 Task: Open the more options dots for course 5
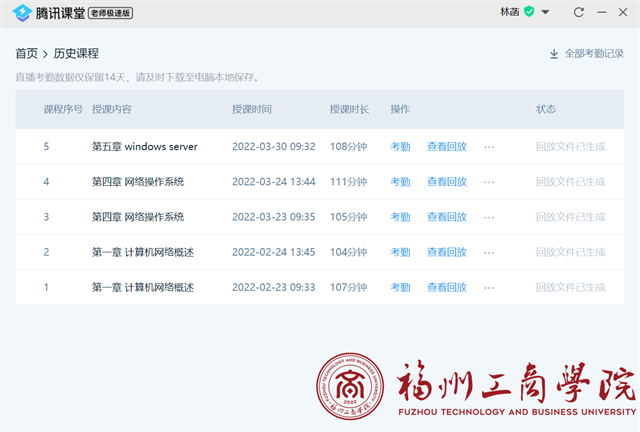point(489,147)
